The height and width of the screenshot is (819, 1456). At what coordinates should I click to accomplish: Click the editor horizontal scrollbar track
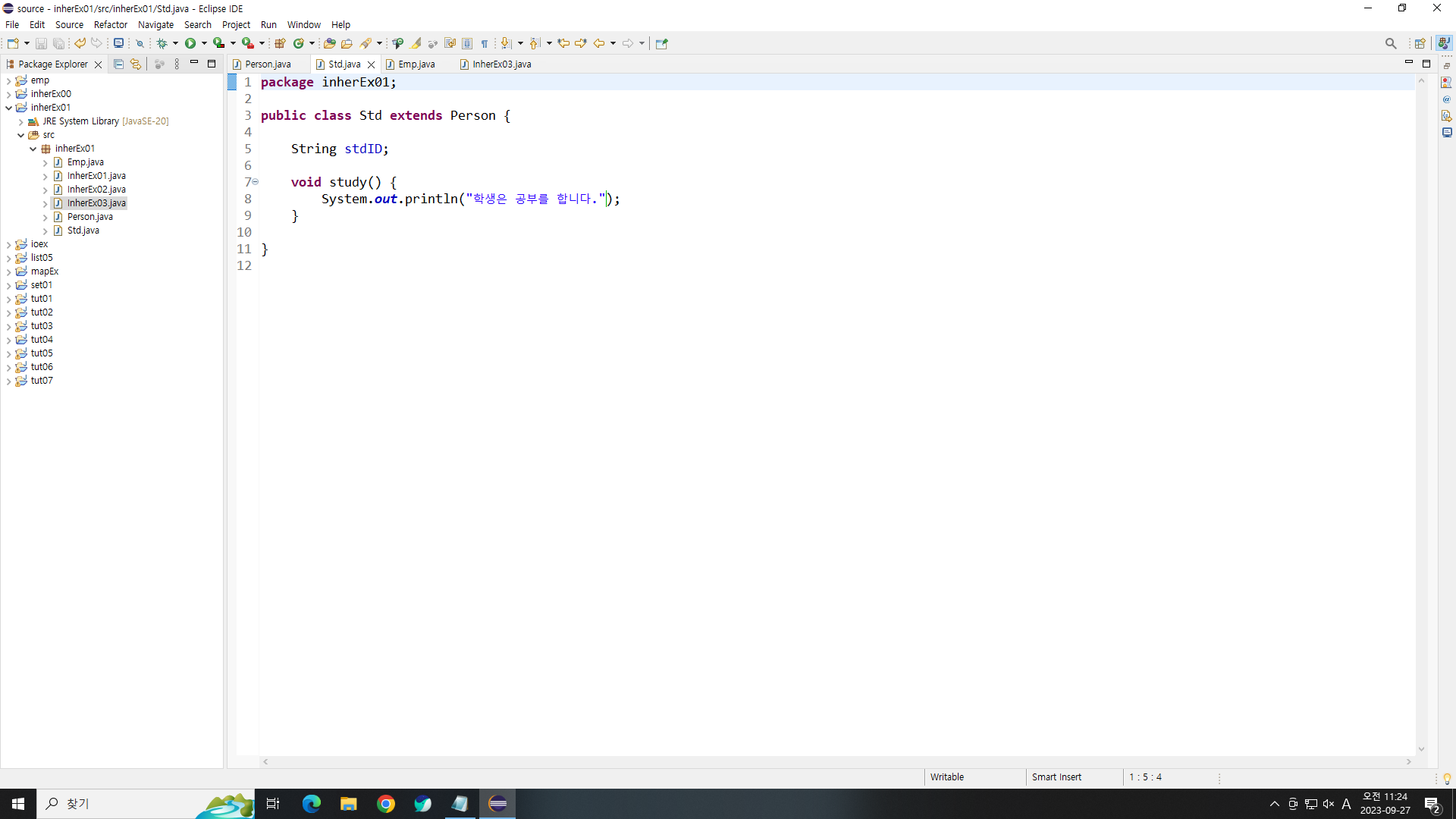[x=834, y=761]
